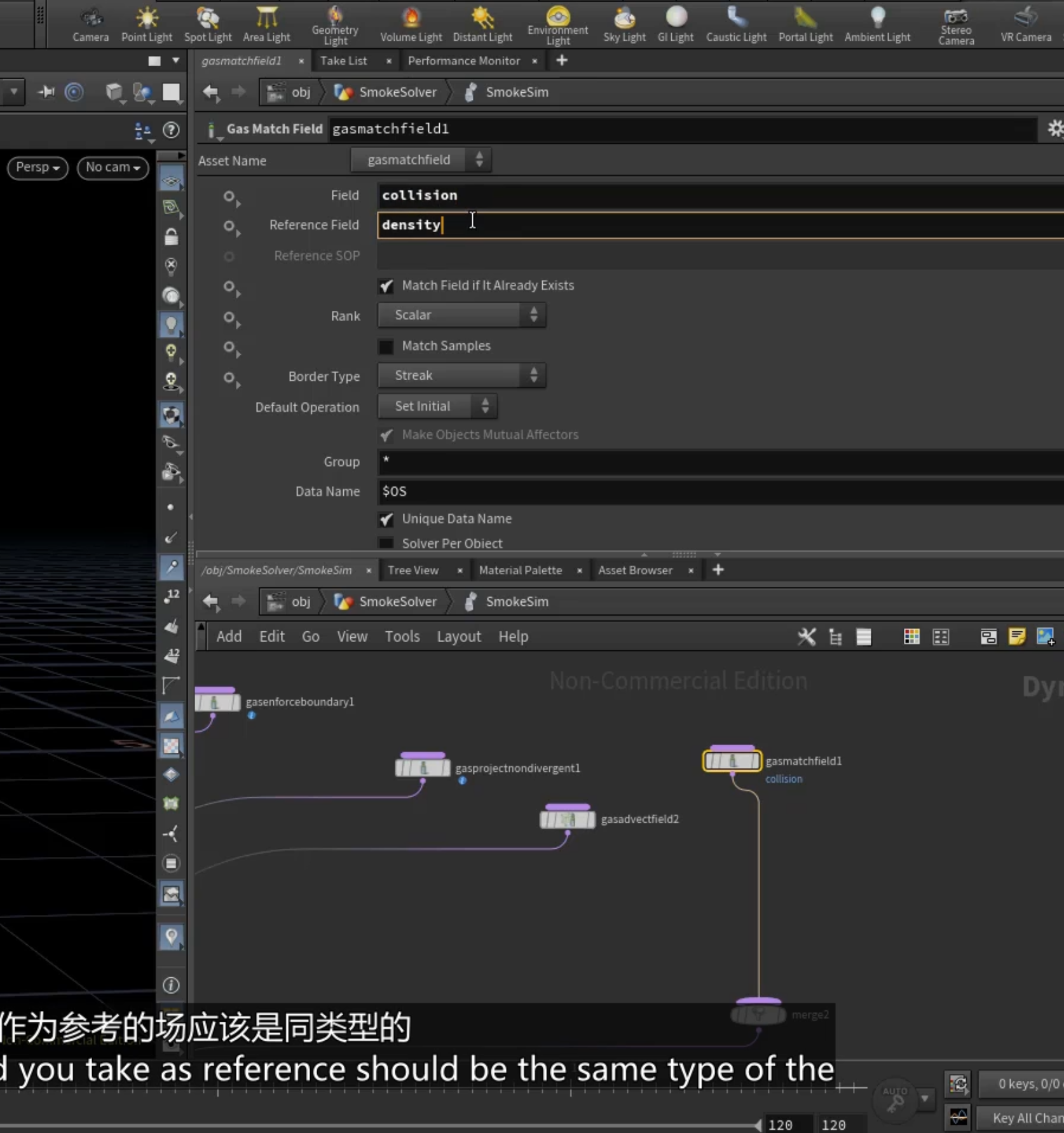Disable Match Field if It Already Exists

click(x=386, y=286)
